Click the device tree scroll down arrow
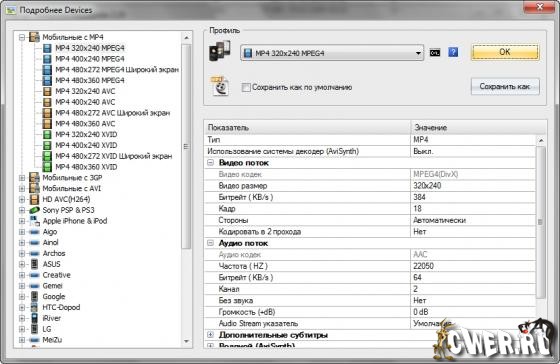 186,341
